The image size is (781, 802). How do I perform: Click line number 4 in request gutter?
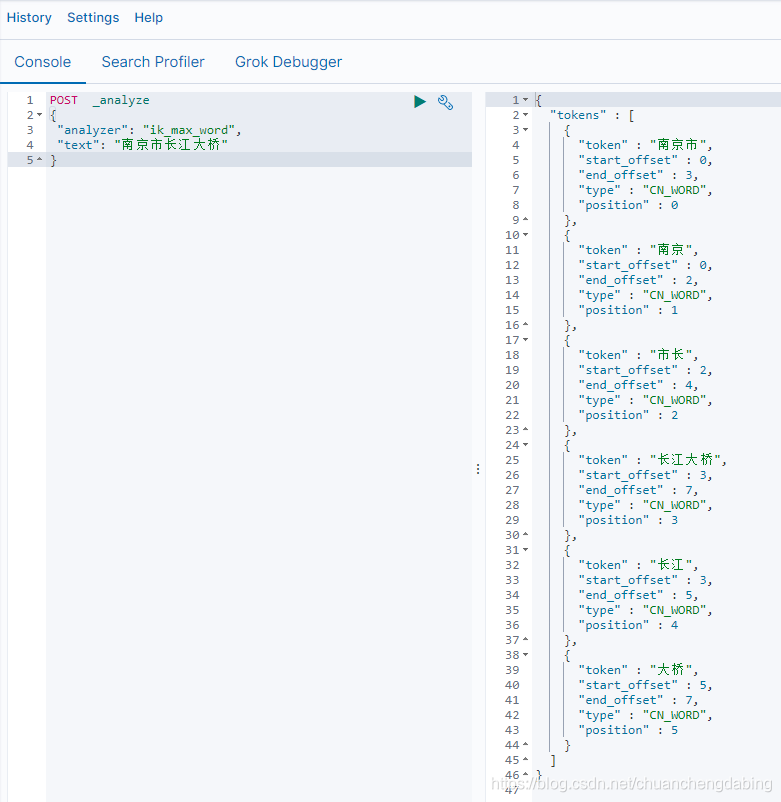pyautogui.click(x=30, y=145)
